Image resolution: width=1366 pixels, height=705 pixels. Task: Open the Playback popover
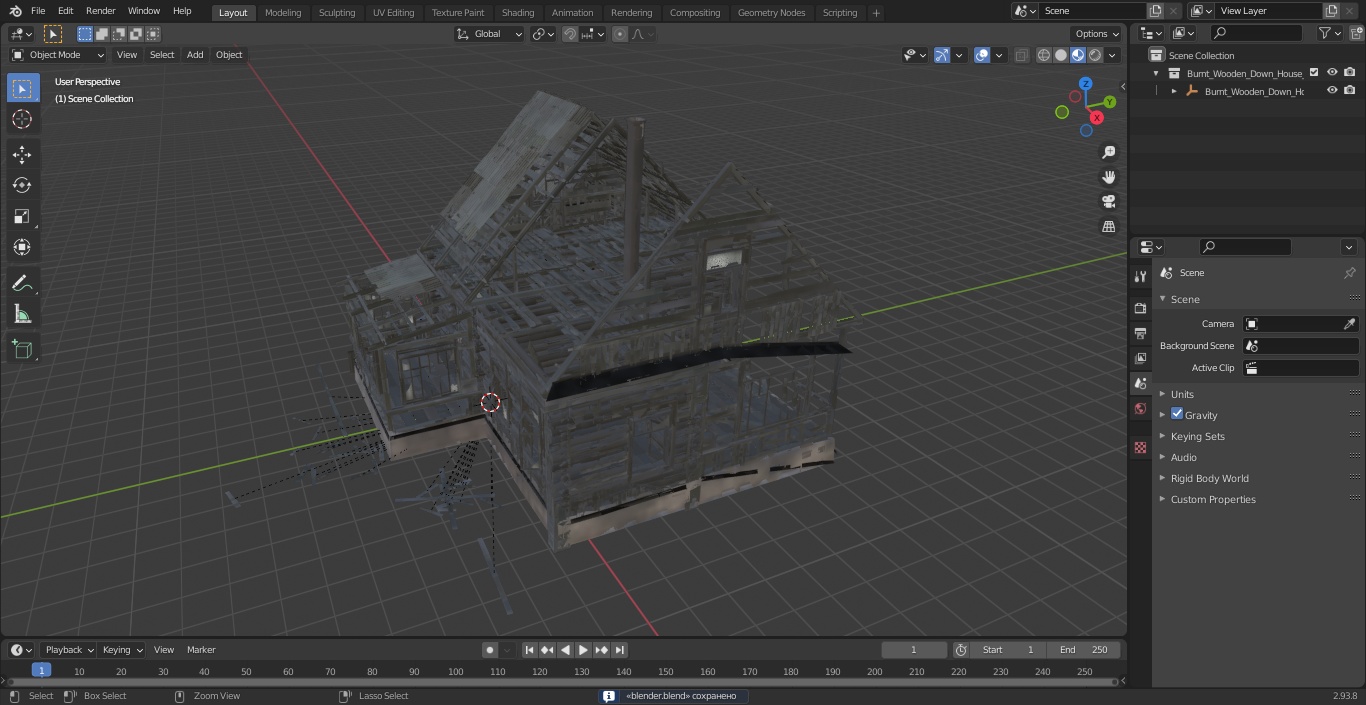click(68, 650)
